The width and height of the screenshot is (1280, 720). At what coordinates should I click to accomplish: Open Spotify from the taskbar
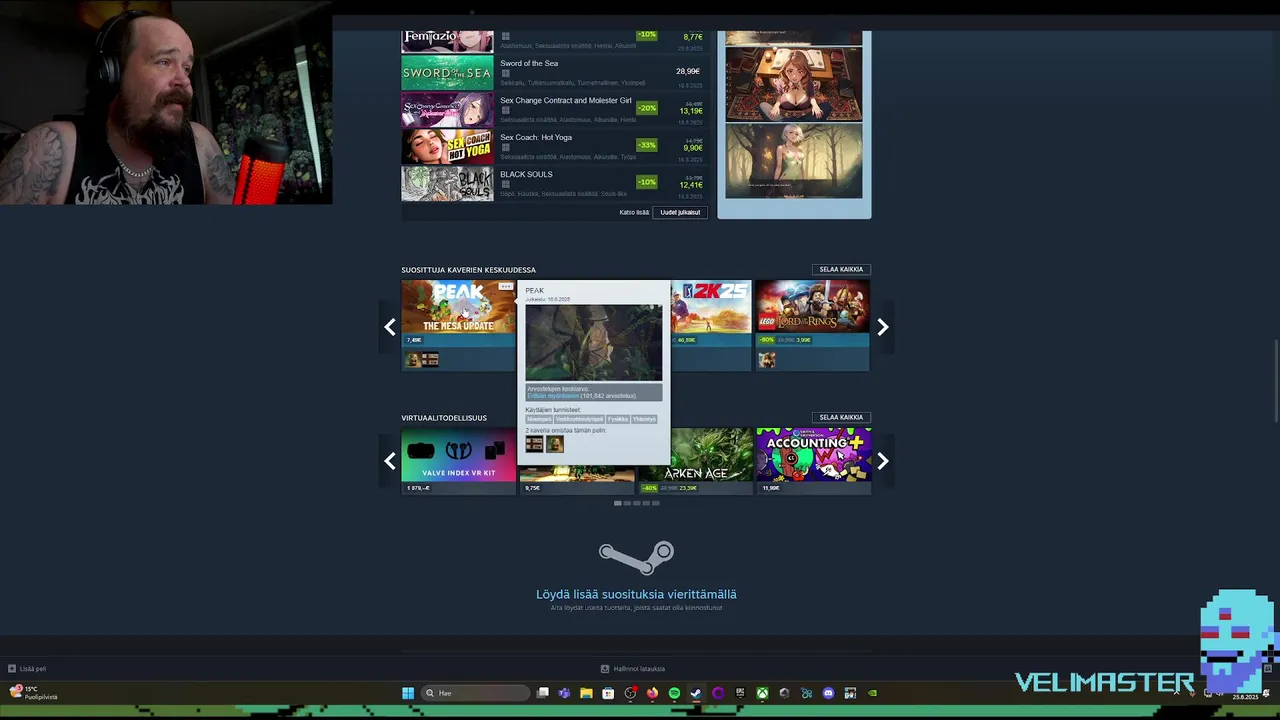[x=674, y=693]
